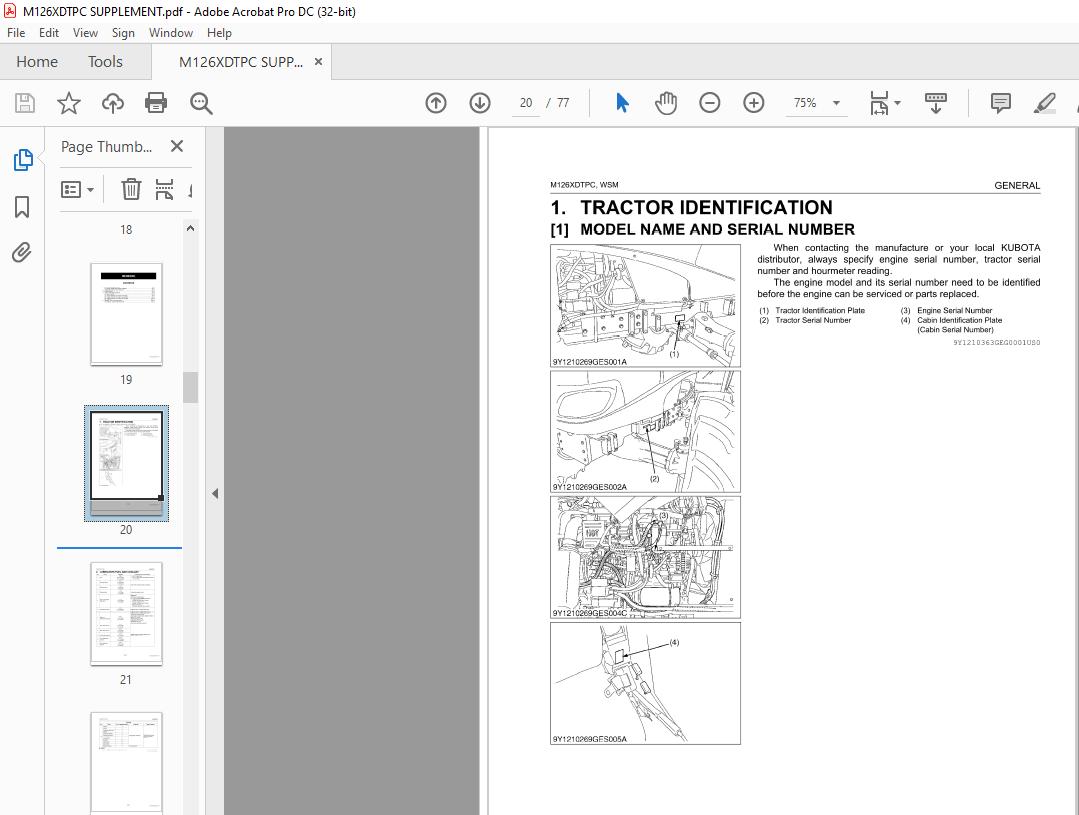Activate the Hand pan tool
Image resolution: width=1079 pixels, height=815 pixels.
click(665, 103)
